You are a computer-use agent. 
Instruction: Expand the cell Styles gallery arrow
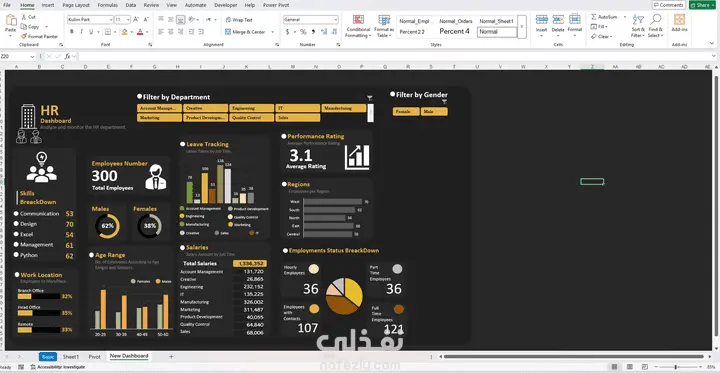click(x=522, y=27)
